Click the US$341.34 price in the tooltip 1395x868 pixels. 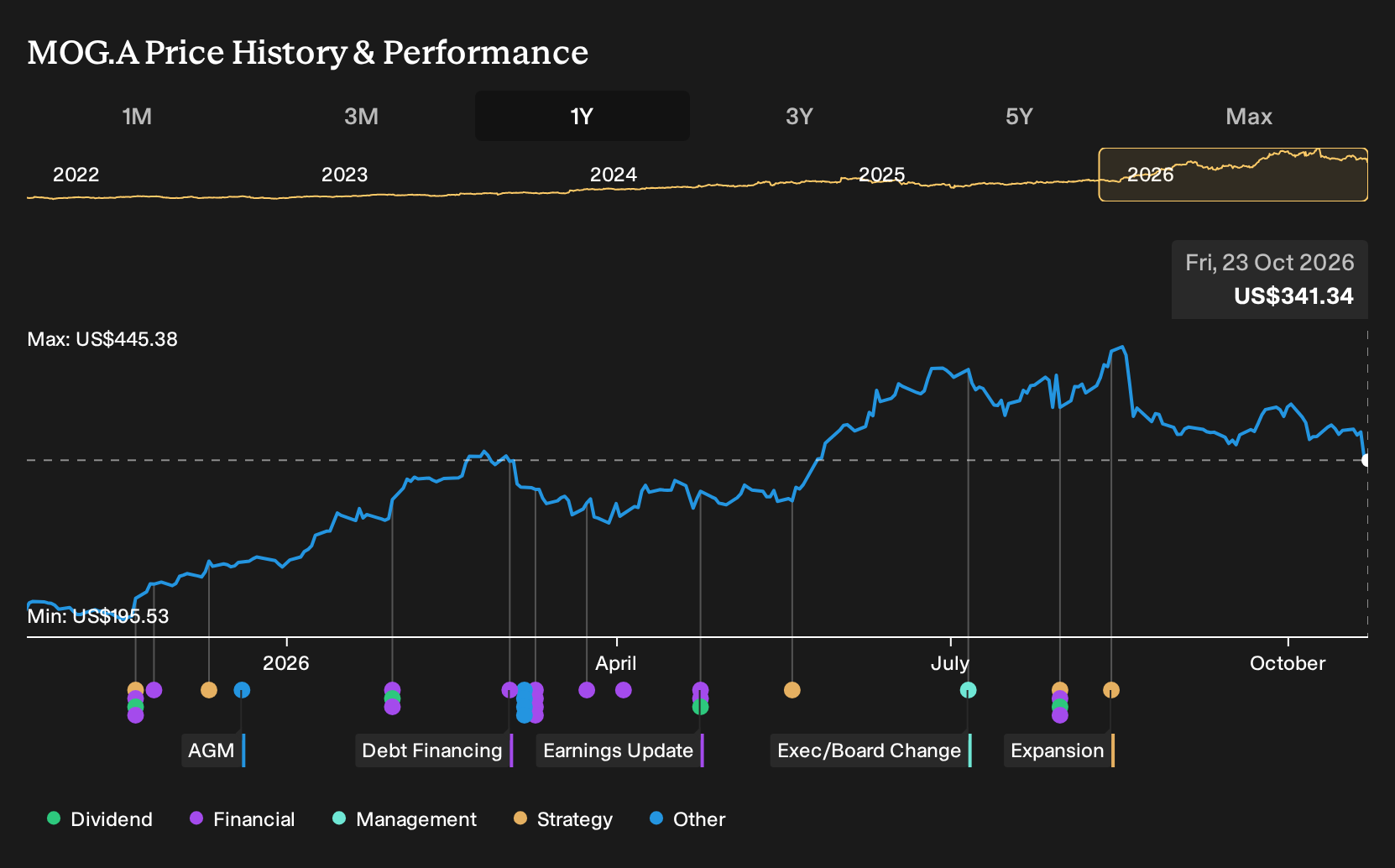point(1293,296)
